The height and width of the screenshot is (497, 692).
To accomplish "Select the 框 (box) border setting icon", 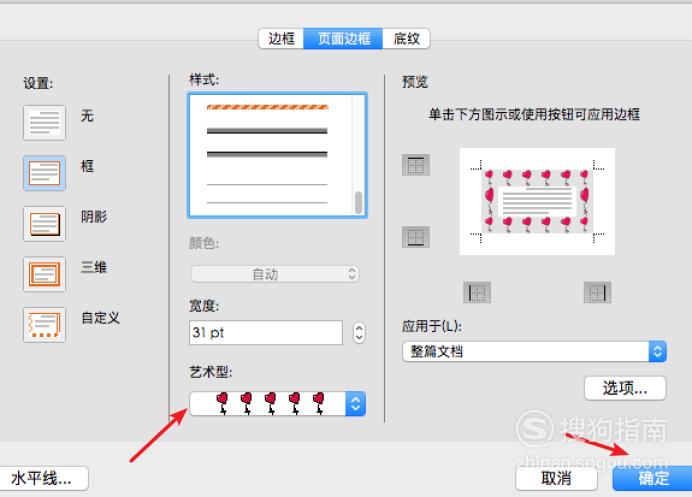I will coord(44,173).
